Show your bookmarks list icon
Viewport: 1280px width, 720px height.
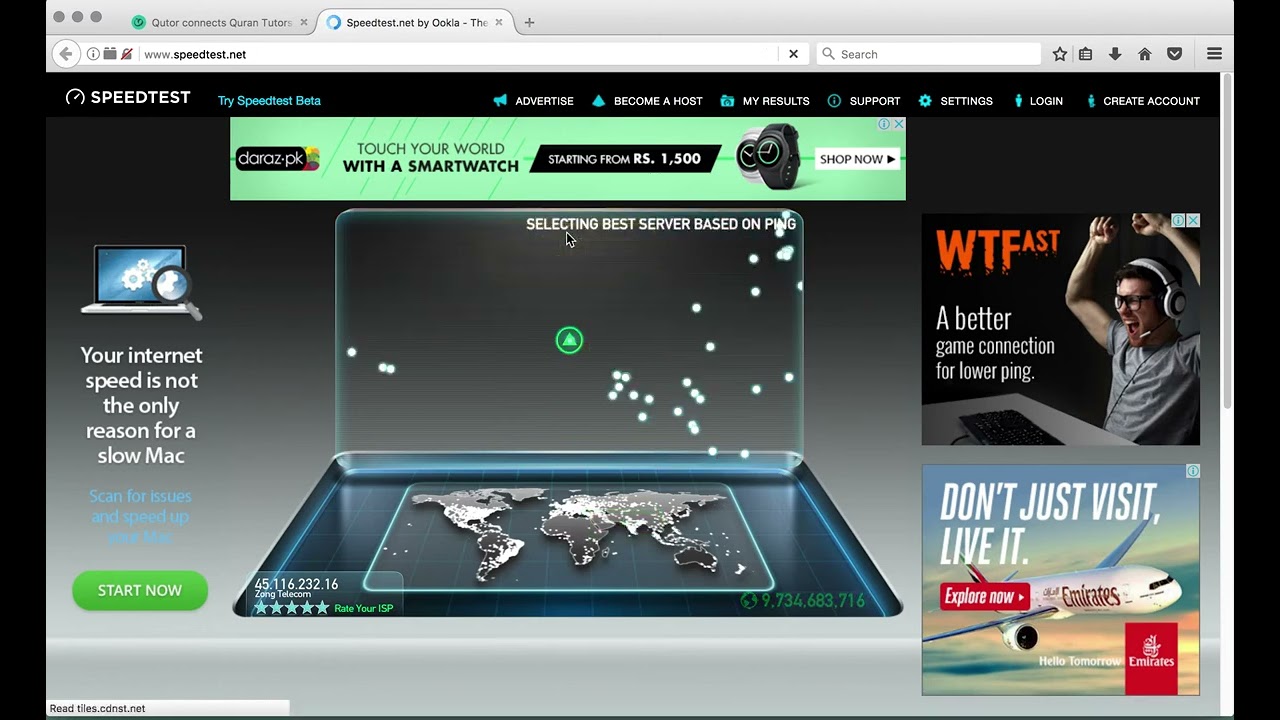coord(1086,54)
